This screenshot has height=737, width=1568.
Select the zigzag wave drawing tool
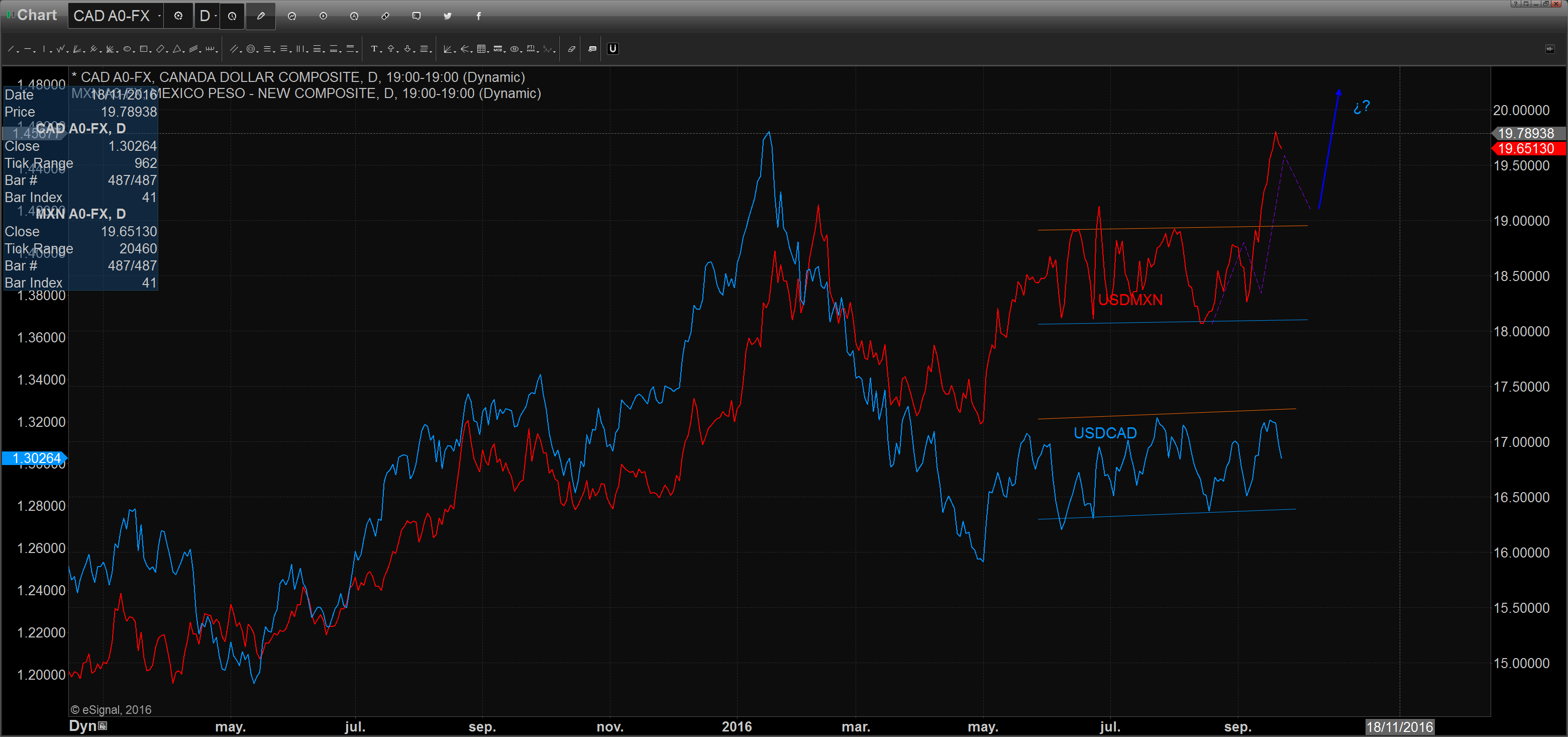click(60, 49)
